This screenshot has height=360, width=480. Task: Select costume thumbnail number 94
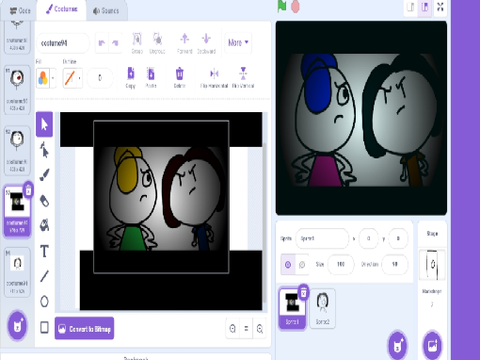point(17,272)
